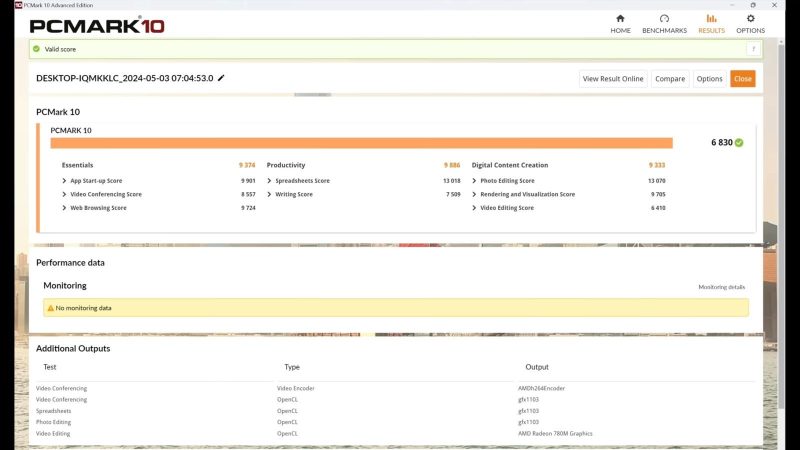Open the Monitoring details link
This screenshot has width=800, height=450.
(x=721, y=287)
